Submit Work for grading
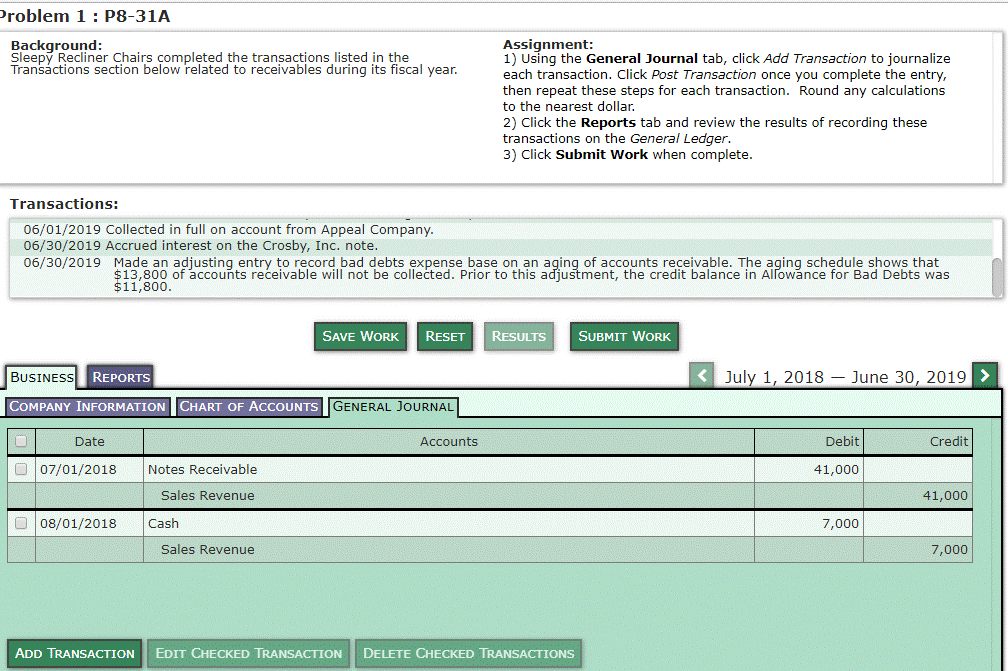 tap(624, 336)
